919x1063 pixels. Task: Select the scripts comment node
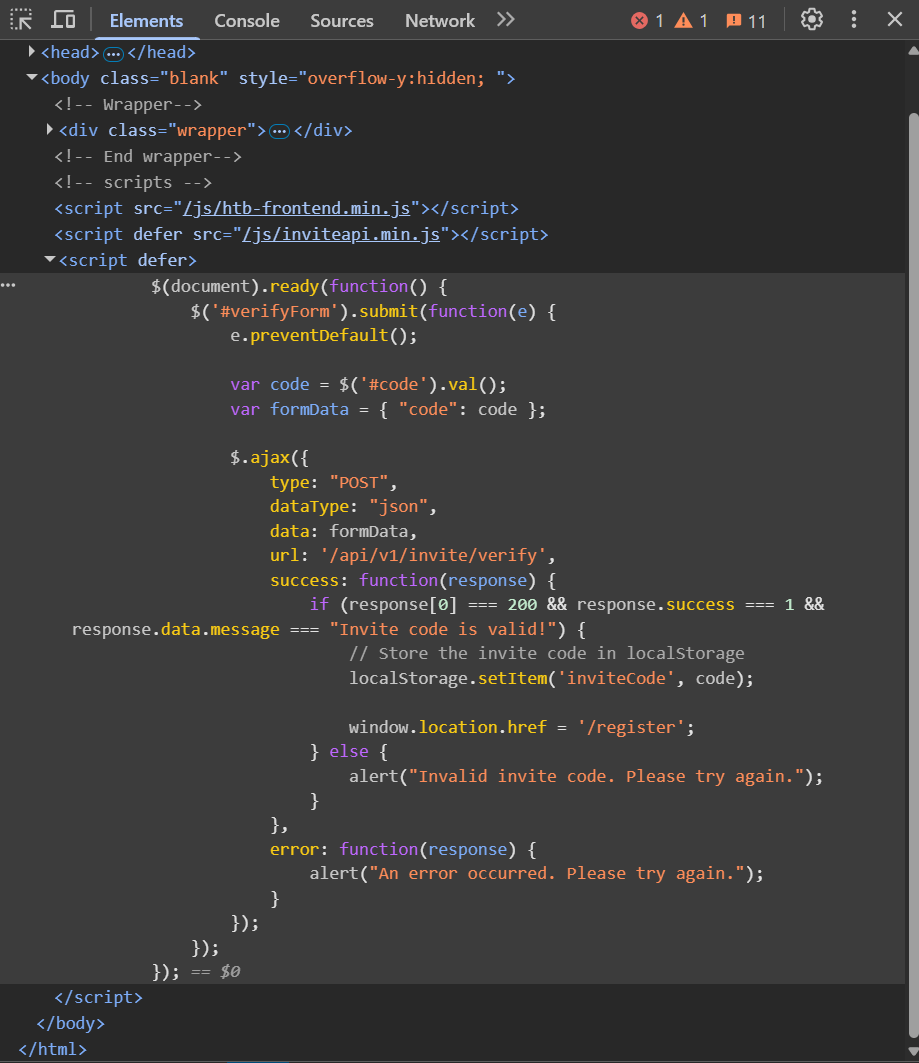pyautogui.click(x=133, y=182)
